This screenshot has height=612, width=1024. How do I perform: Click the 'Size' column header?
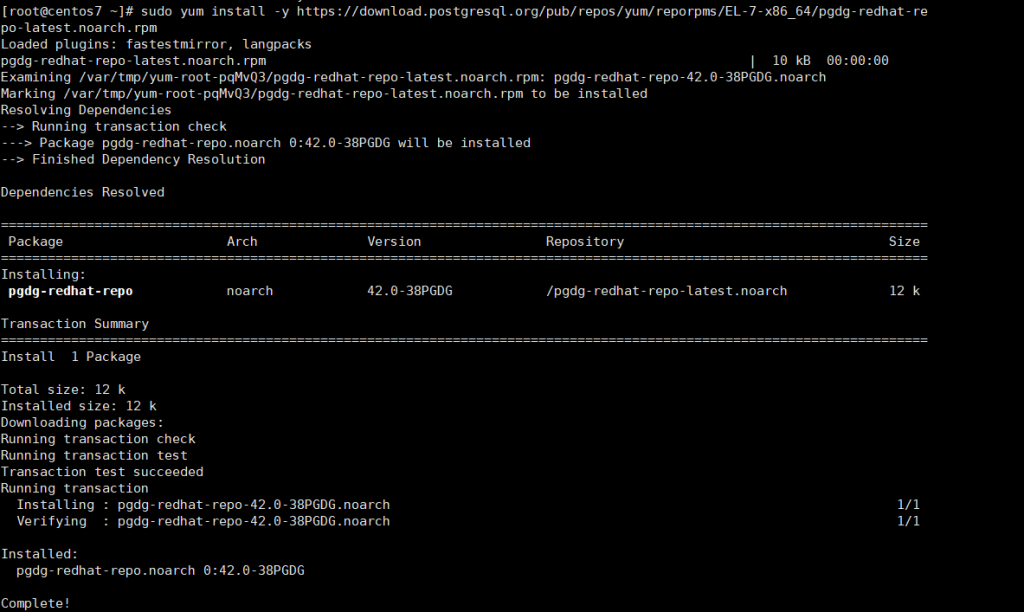coord(904,242)
